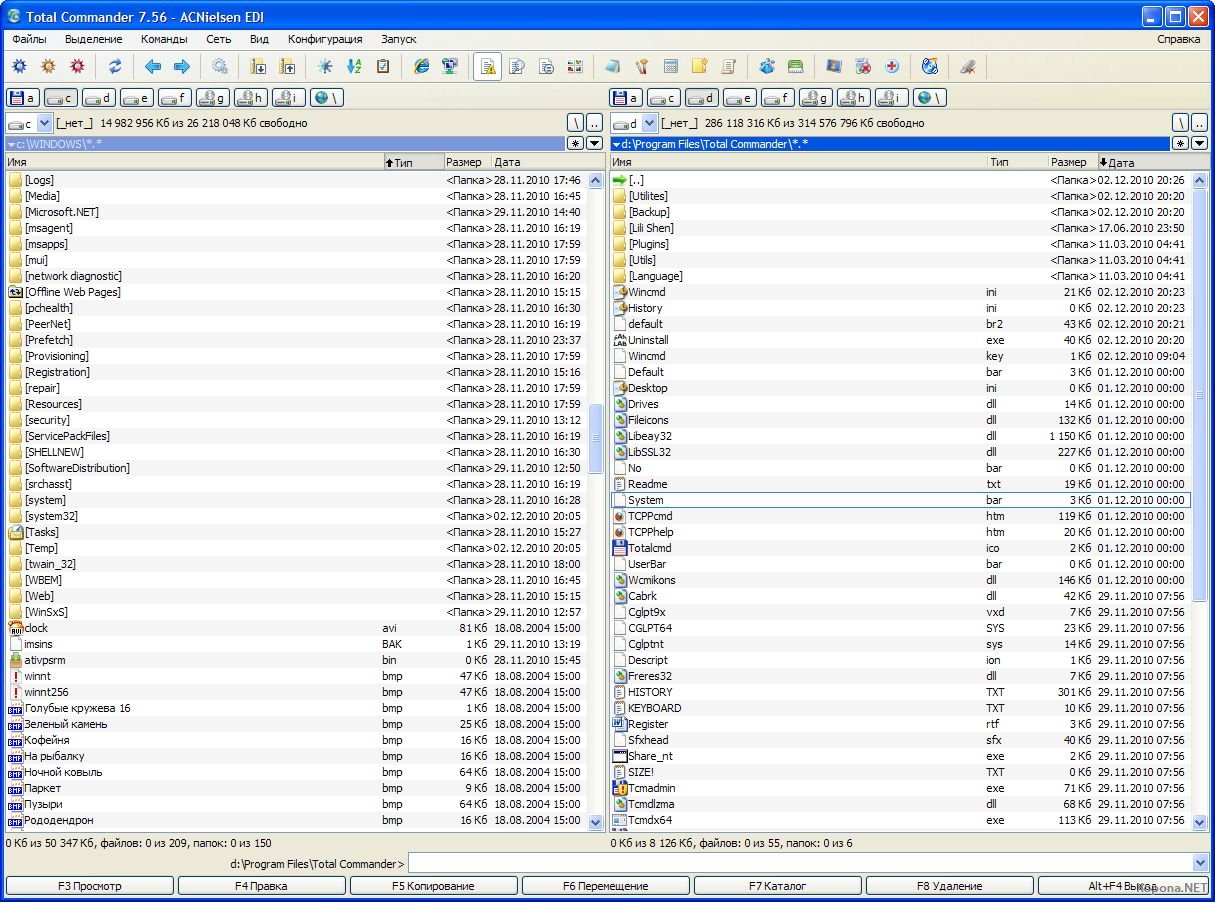This screenshot has width=1215, height=902.
Task: Click the active document-with-warning view icon
Action: point(488,67)
